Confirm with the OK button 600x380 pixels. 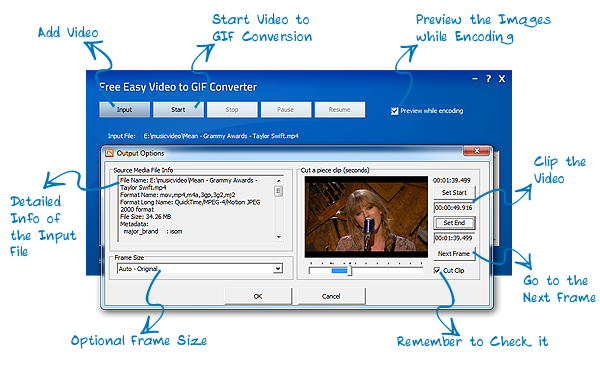258,296
